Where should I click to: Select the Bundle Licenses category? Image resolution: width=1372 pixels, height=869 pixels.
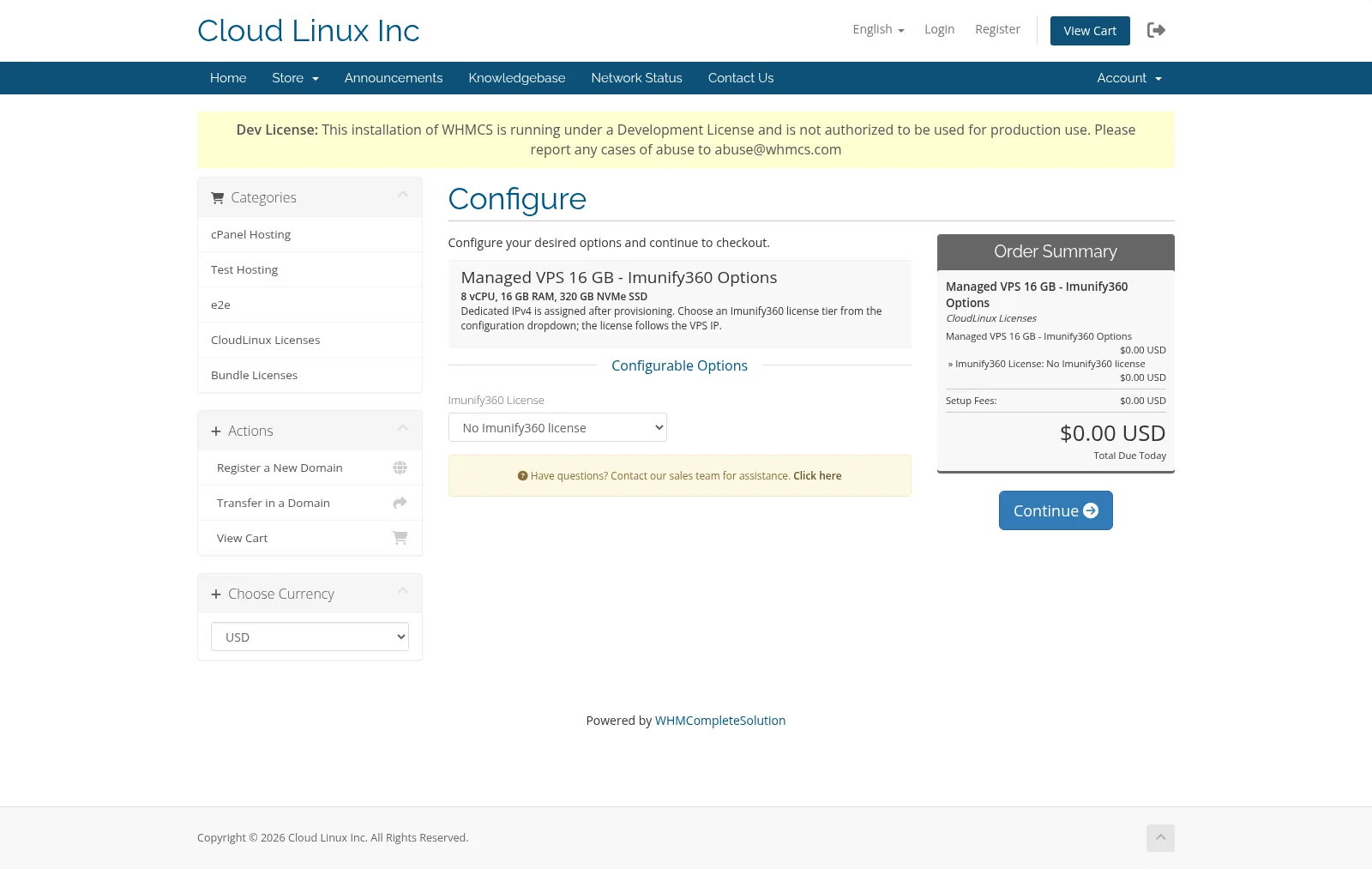pyautogui.click(x=310, y=375)
